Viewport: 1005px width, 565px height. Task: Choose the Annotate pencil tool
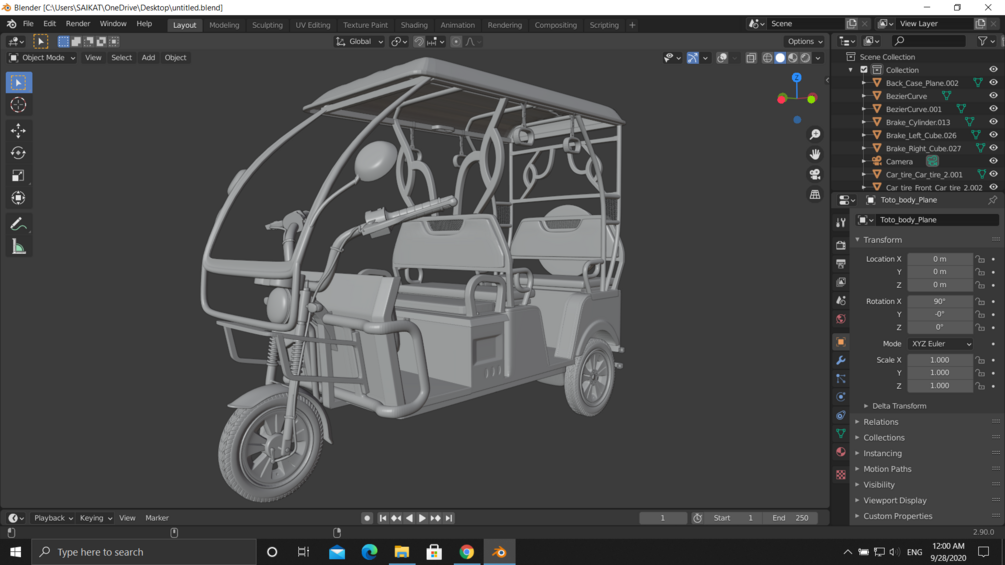coord(18,224)
